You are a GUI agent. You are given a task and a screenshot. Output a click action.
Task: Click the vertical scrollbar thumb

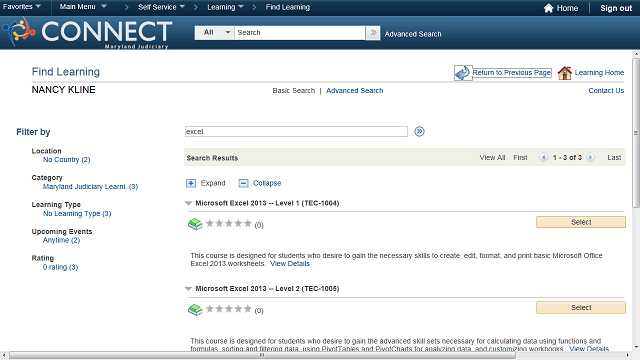pyautogui.click(x=636, y=133)
